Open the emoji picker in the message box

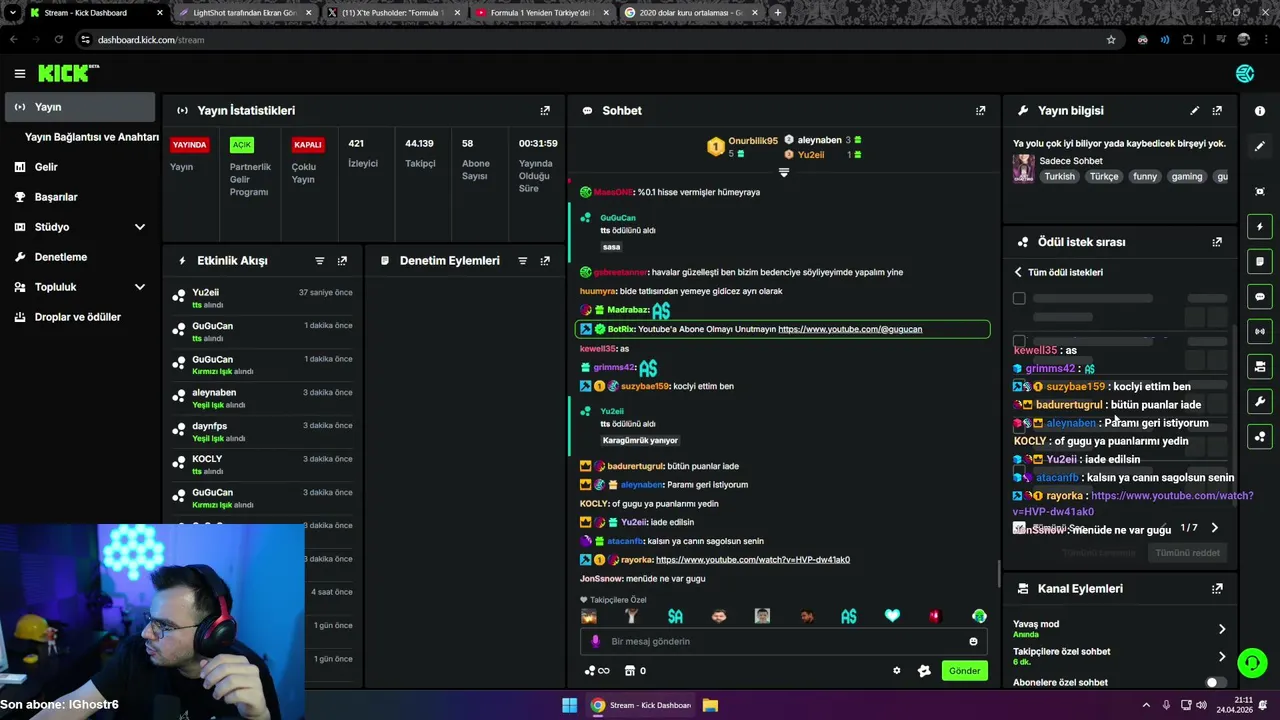(973, 642)
